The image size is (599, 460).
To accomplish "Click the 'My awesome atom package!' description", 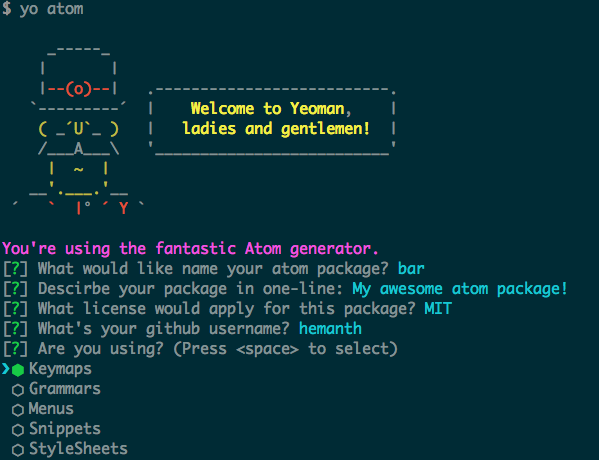I will [x=460, y=289].
